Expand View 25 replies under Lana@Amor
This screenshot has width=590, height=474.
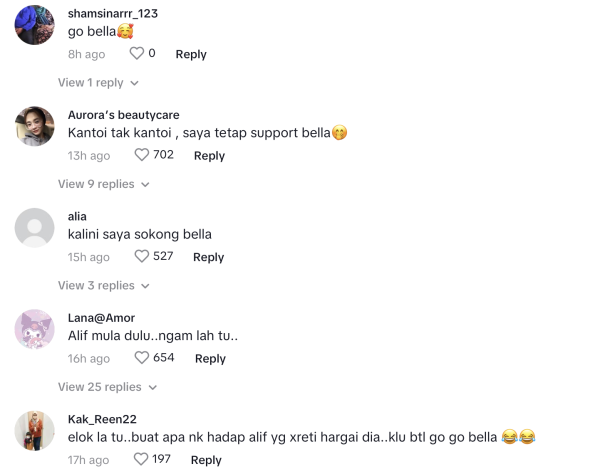coord(107,387)
